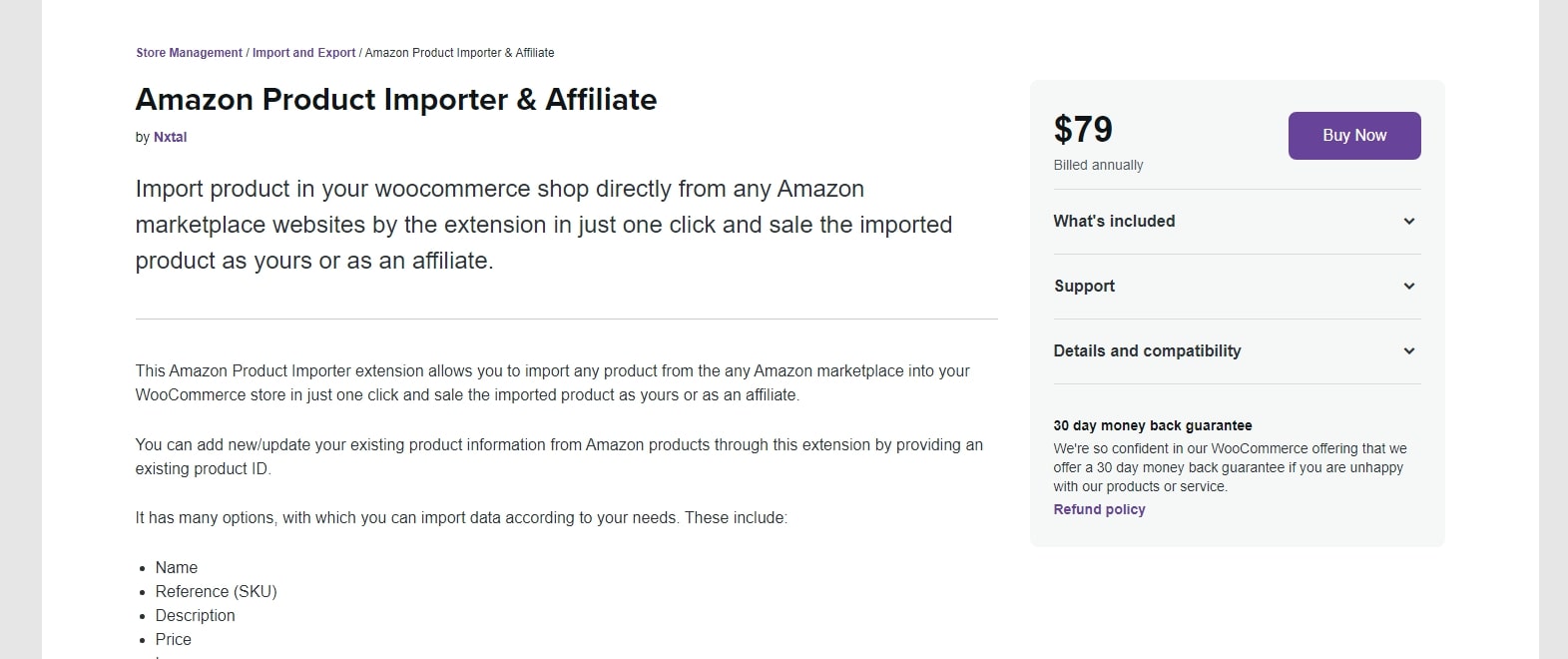The image size is (1568, 659).
Task: Click the Price bullet item
Action: click(173, 640)
